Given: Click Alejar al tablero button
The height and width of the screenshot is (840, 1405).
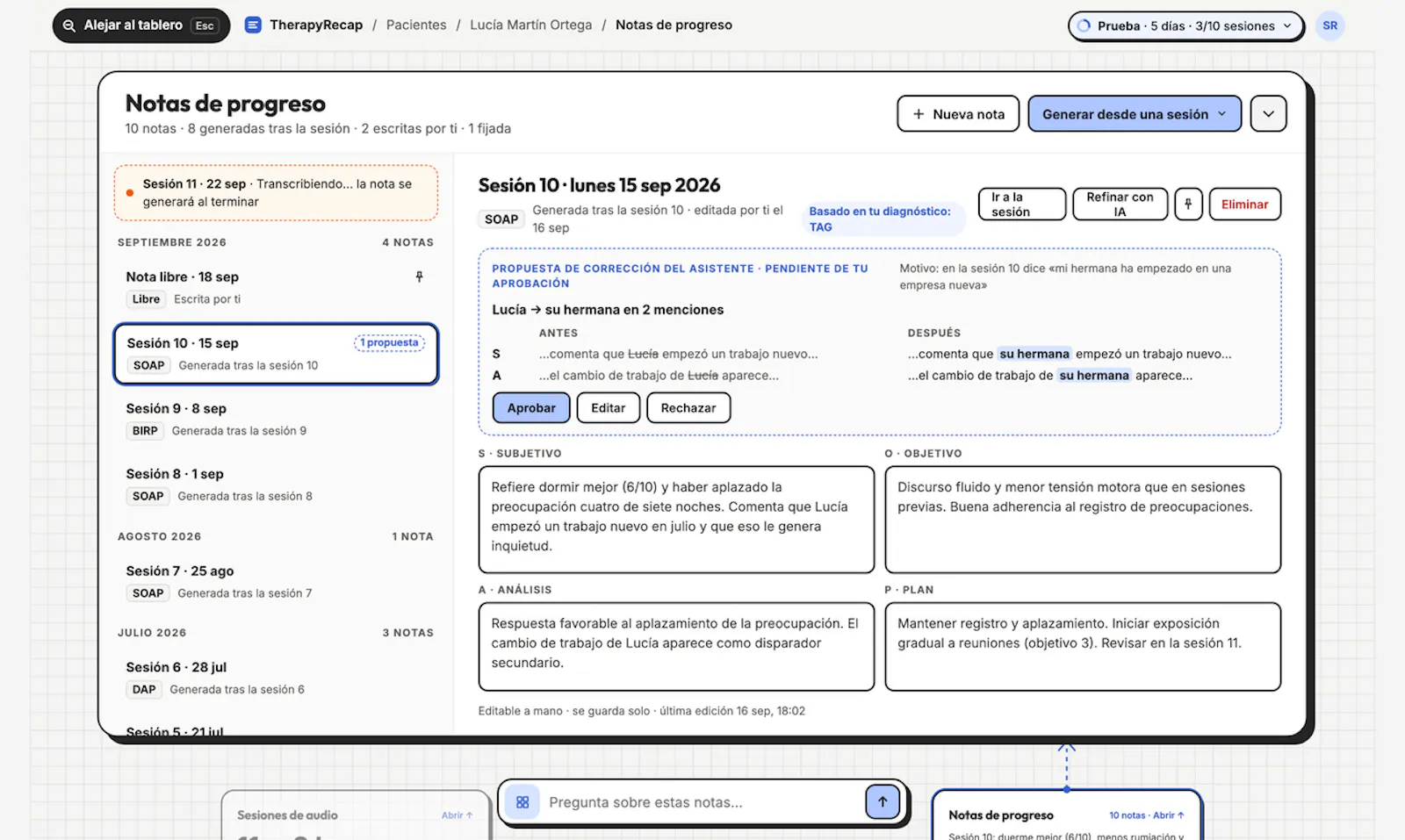Looking at the screenshot, I should click(141, 25).
